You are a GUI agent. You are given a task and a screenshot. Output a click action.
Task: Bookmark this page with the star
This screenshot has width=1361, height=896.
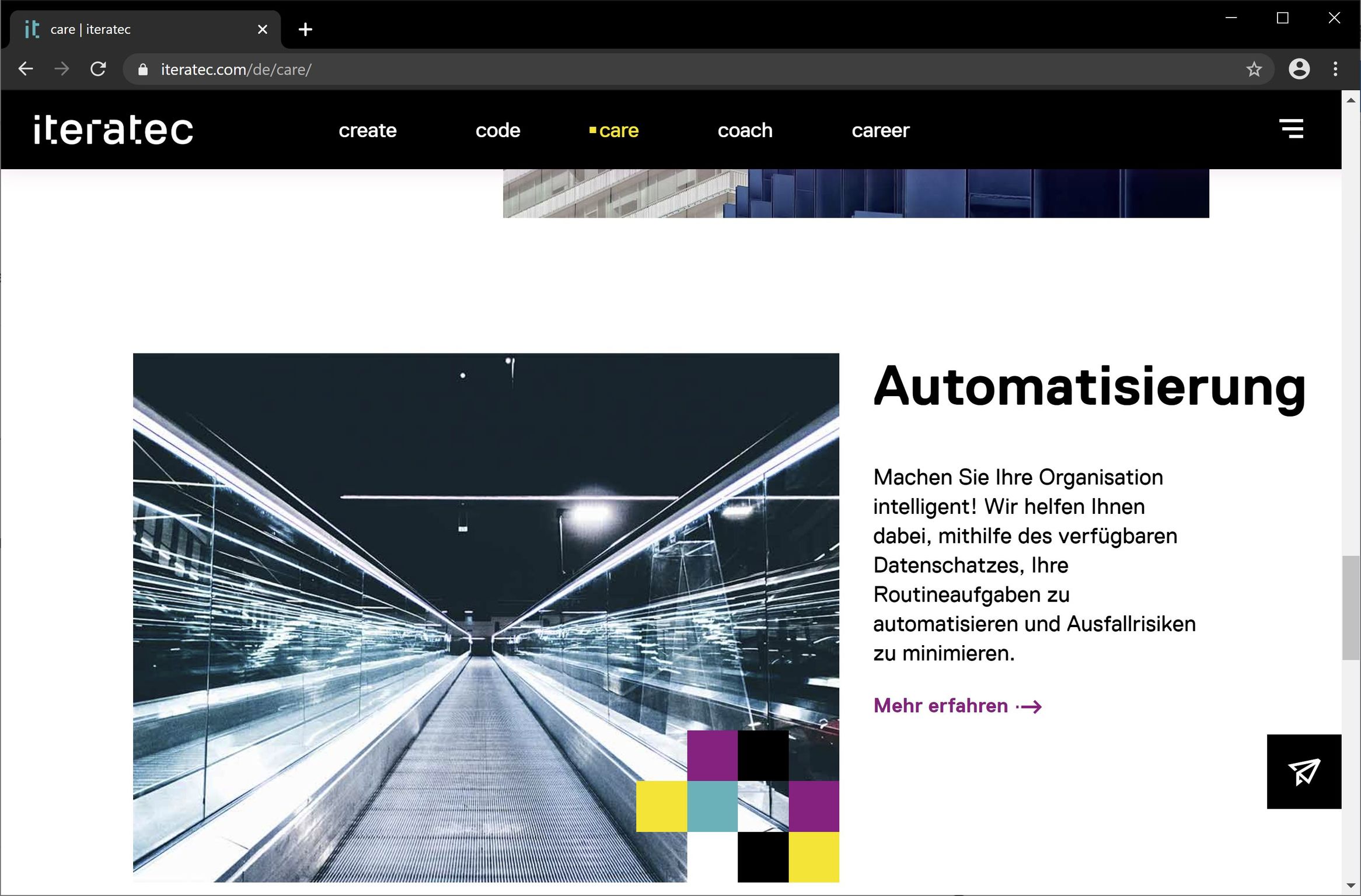1254,69
